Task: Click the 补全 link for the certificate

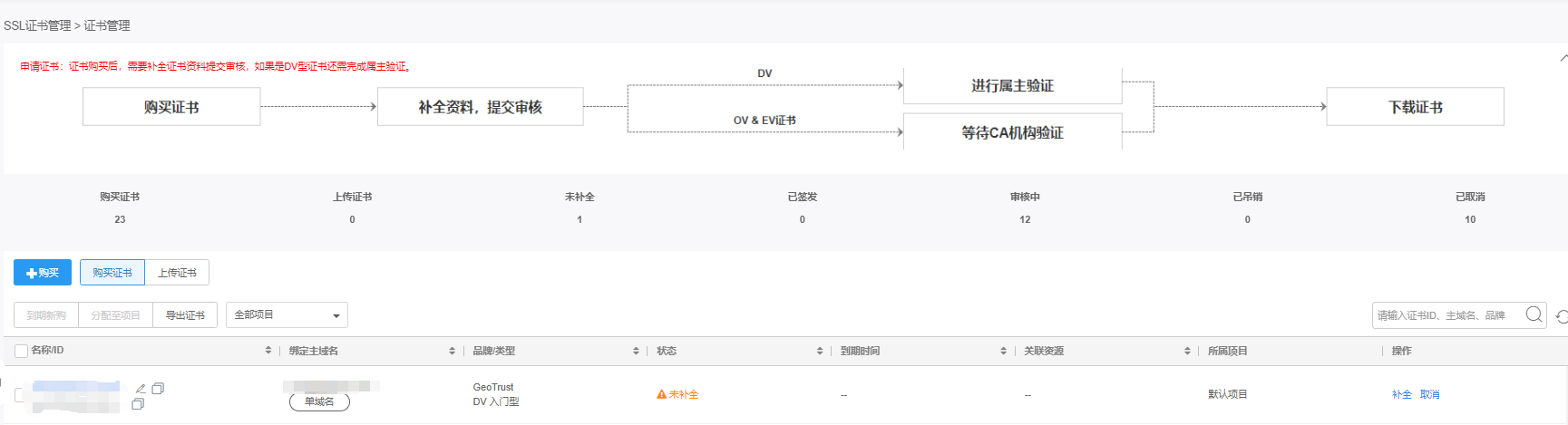Action: coord(1401,394)
